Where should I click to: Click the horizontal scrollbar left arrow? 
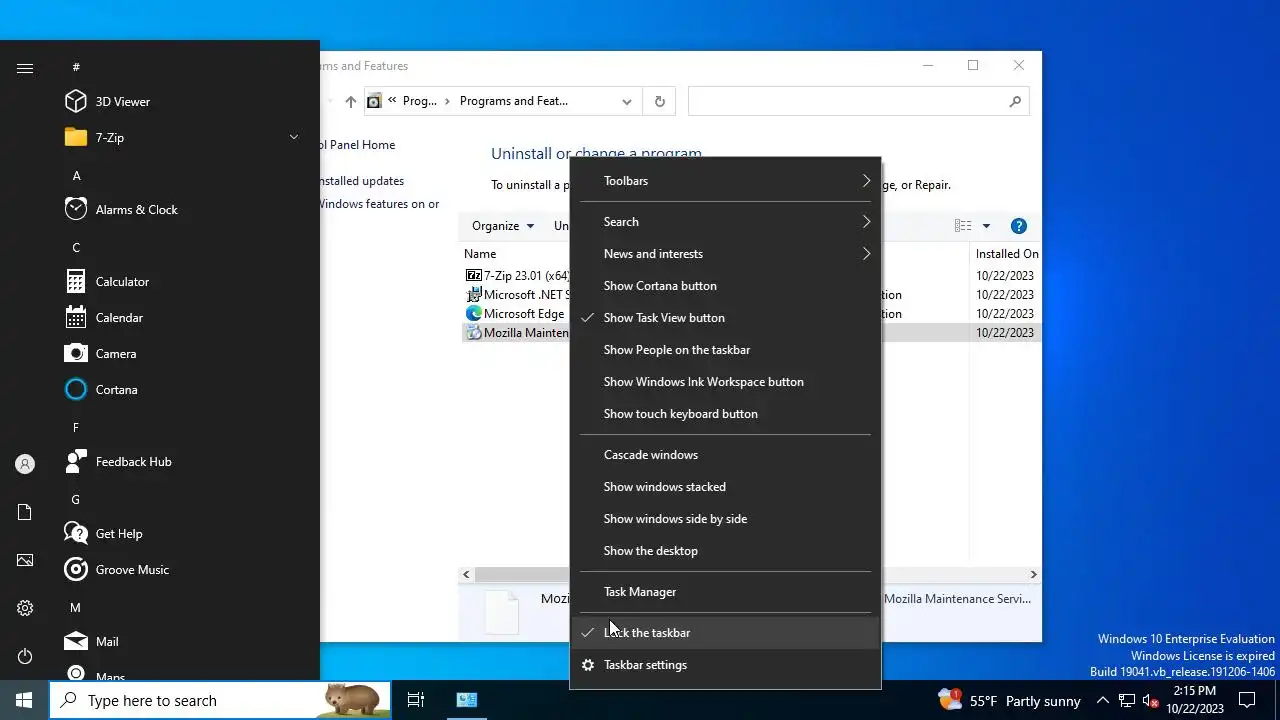(466, 574)
